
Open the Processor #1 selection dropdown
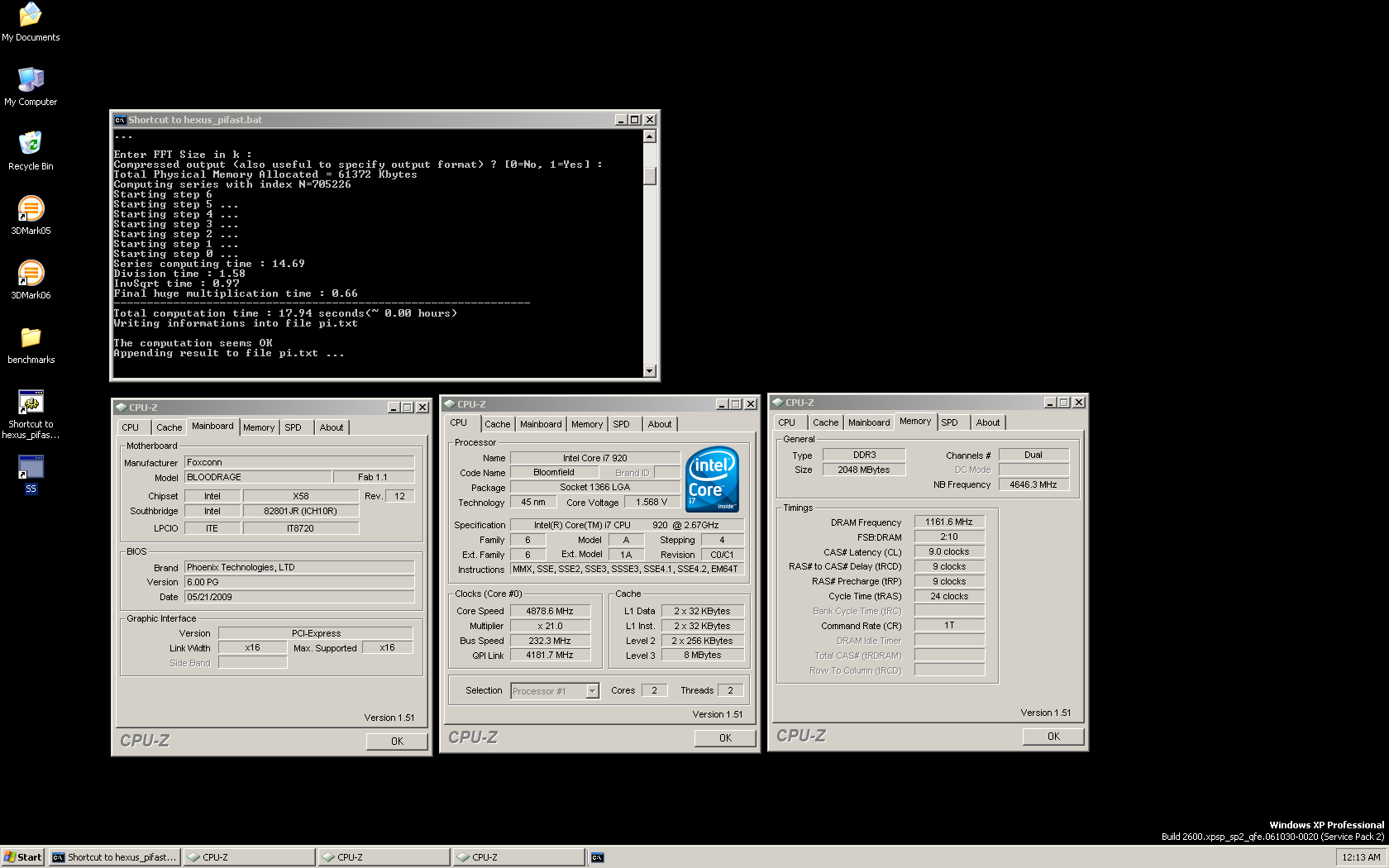click(x=592, y=691)
